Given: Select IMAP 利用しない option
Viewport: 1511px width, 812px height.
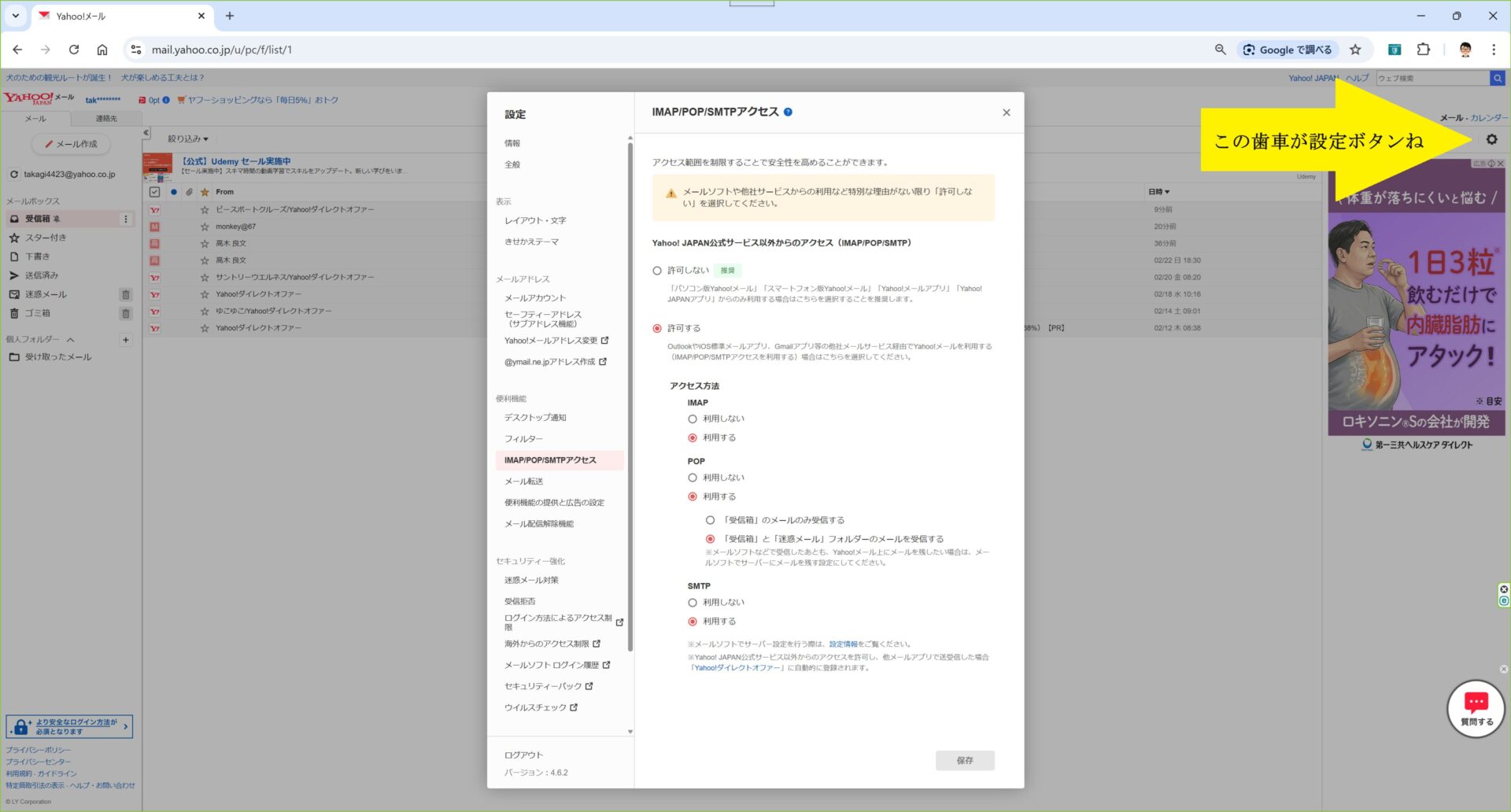Looking at the screenshot, I should pyautogui.click(x=693, y=419).
